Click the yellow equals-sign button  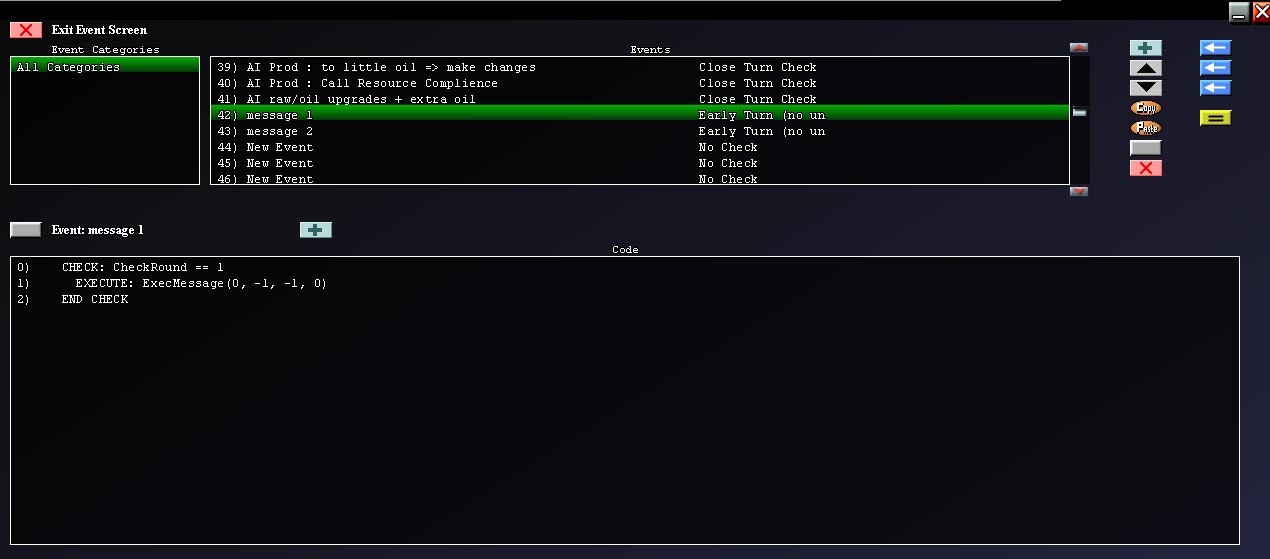tap(1216, 118)
